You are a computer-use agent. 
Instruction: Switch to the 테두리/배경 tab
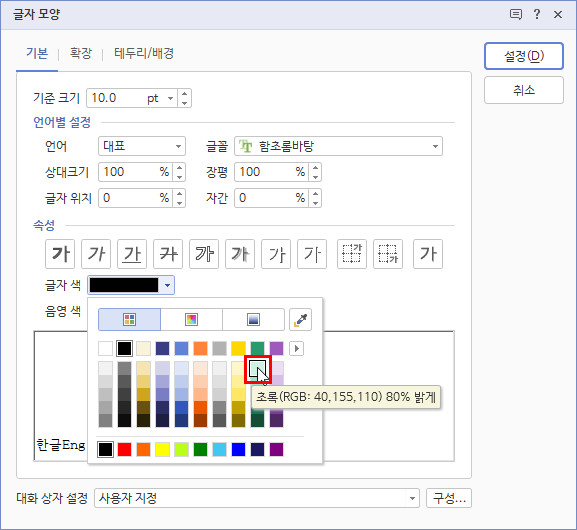144,53
